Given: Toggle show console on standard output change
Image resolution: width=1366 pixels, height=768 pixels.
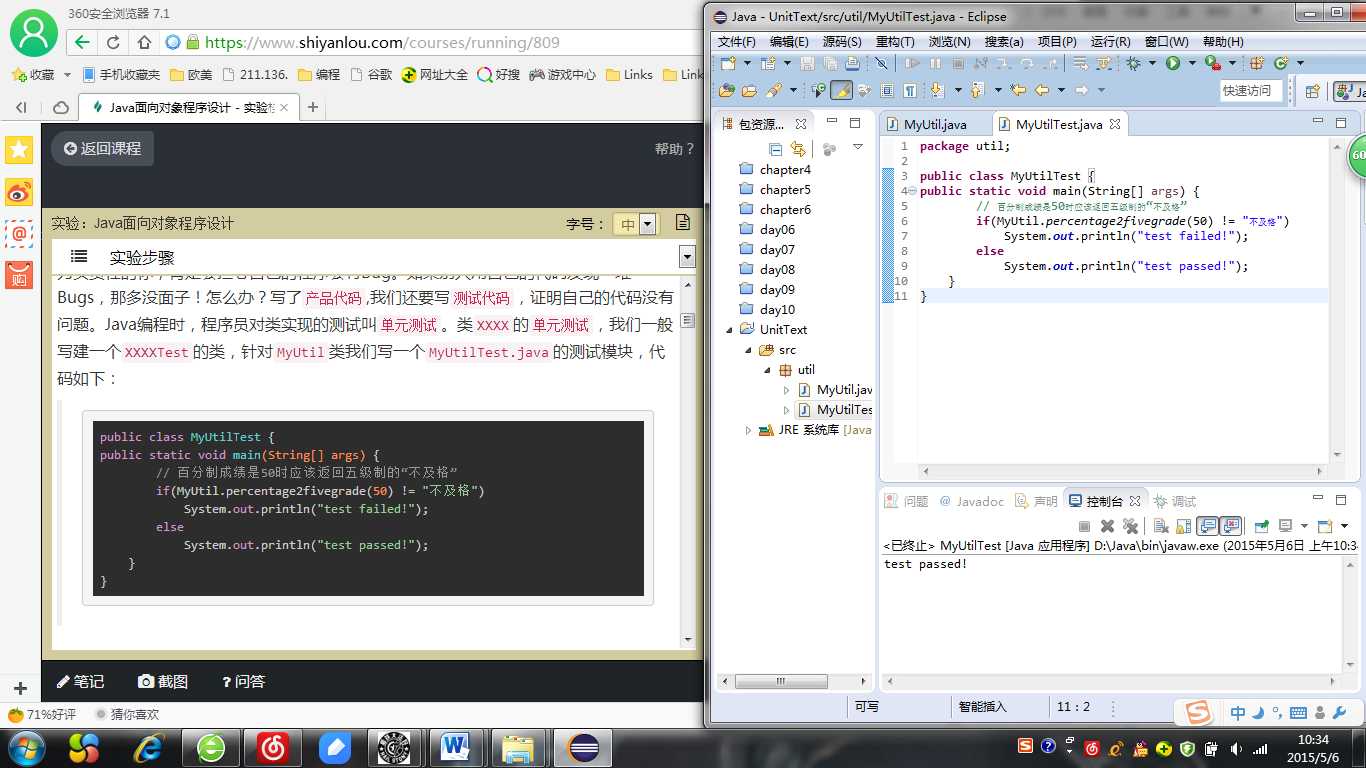Looking at the screenshot, I should pos(1207,526).
